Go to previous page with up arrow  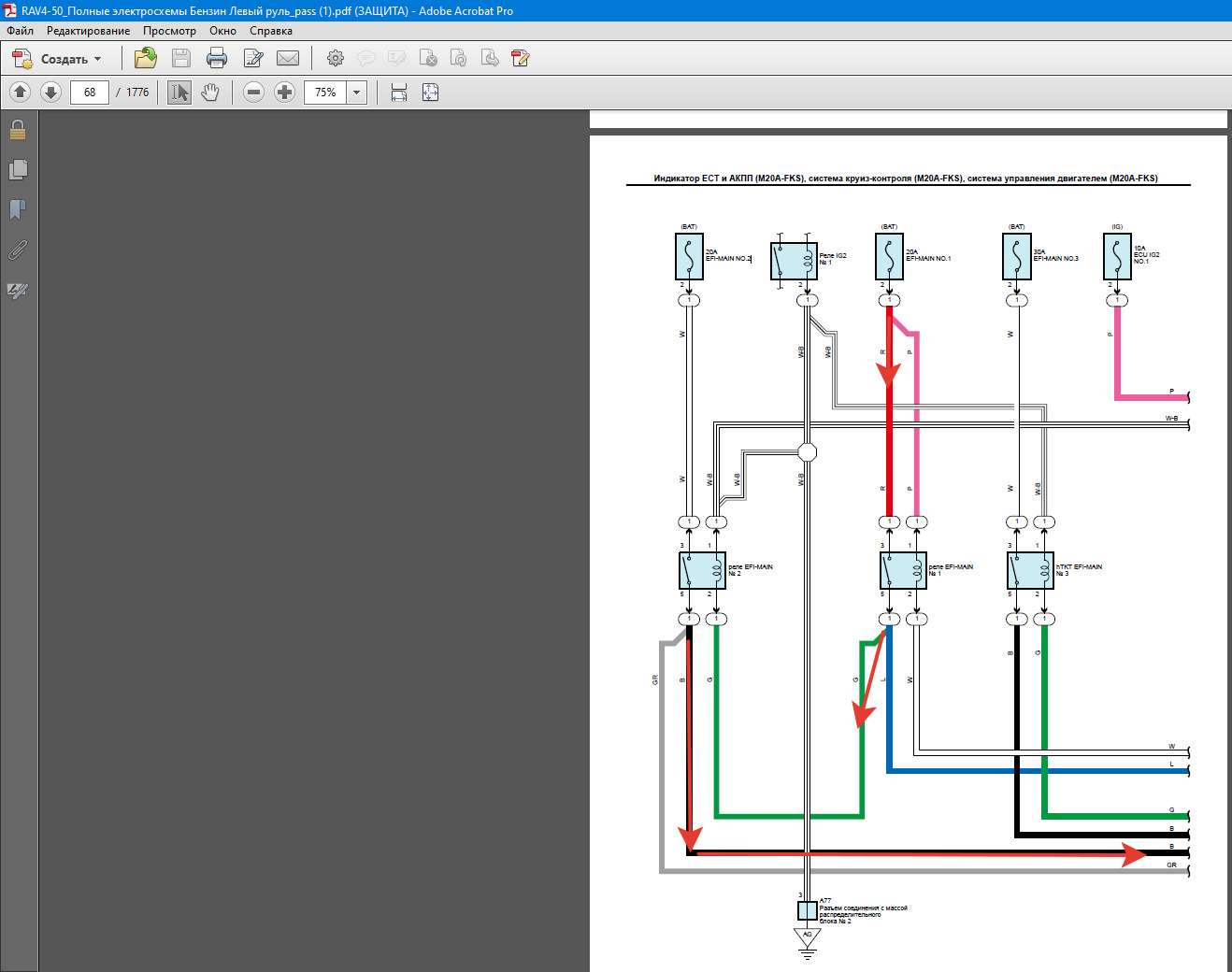[21, 93]
